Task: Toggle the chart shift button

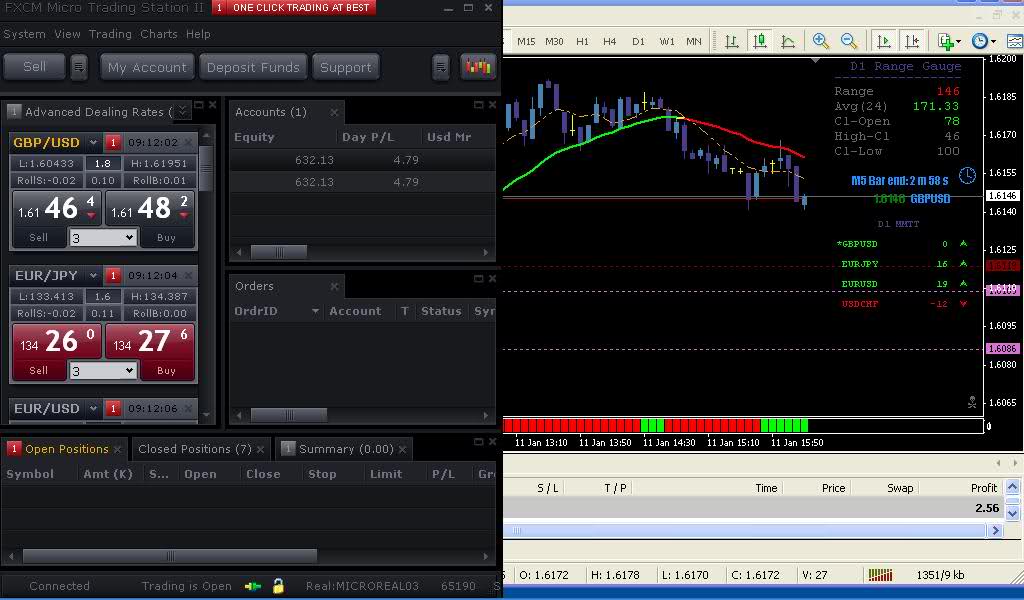Action: (912, 41)
